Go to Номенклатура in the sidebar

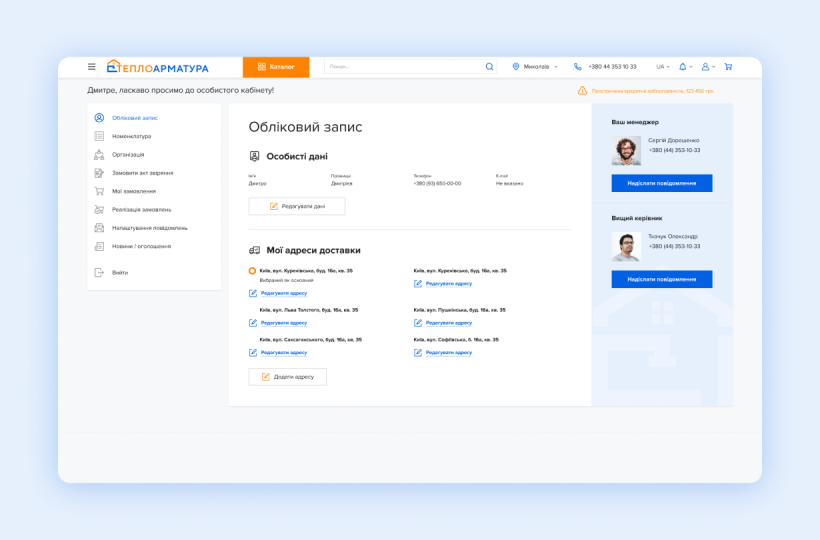(x=131, y=136)
